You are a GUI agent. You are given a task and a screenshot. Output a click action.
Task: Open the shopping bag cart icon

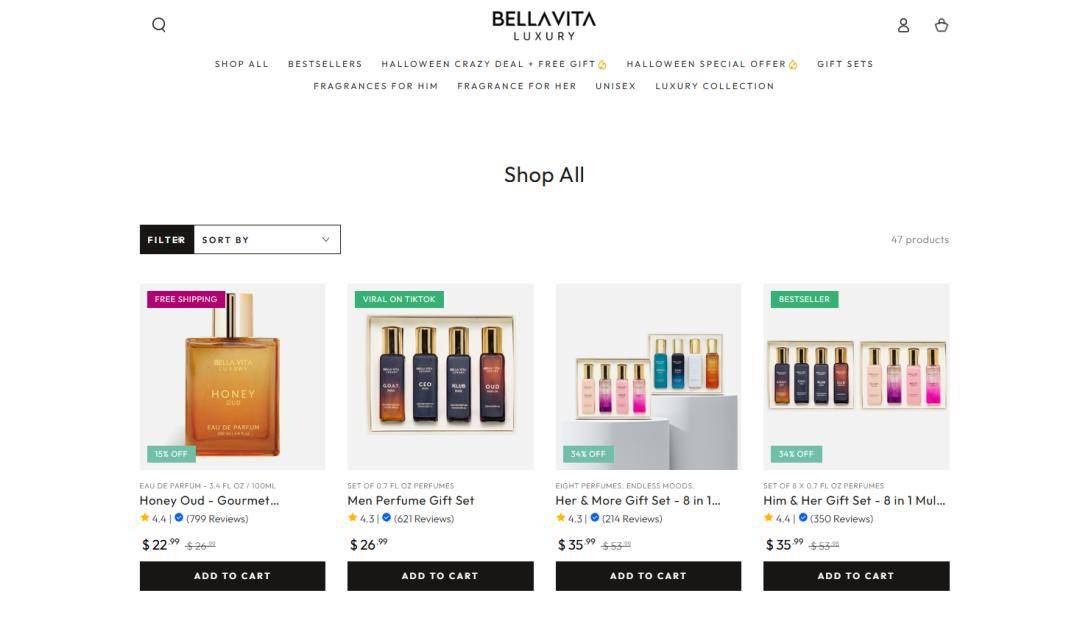941,25
